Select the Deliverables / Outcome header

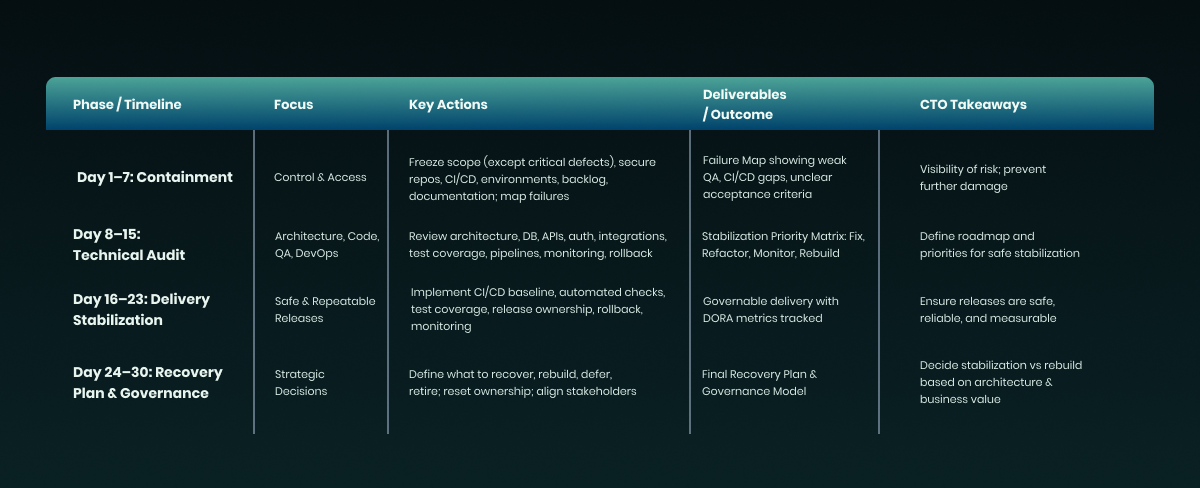click(744, 104)
